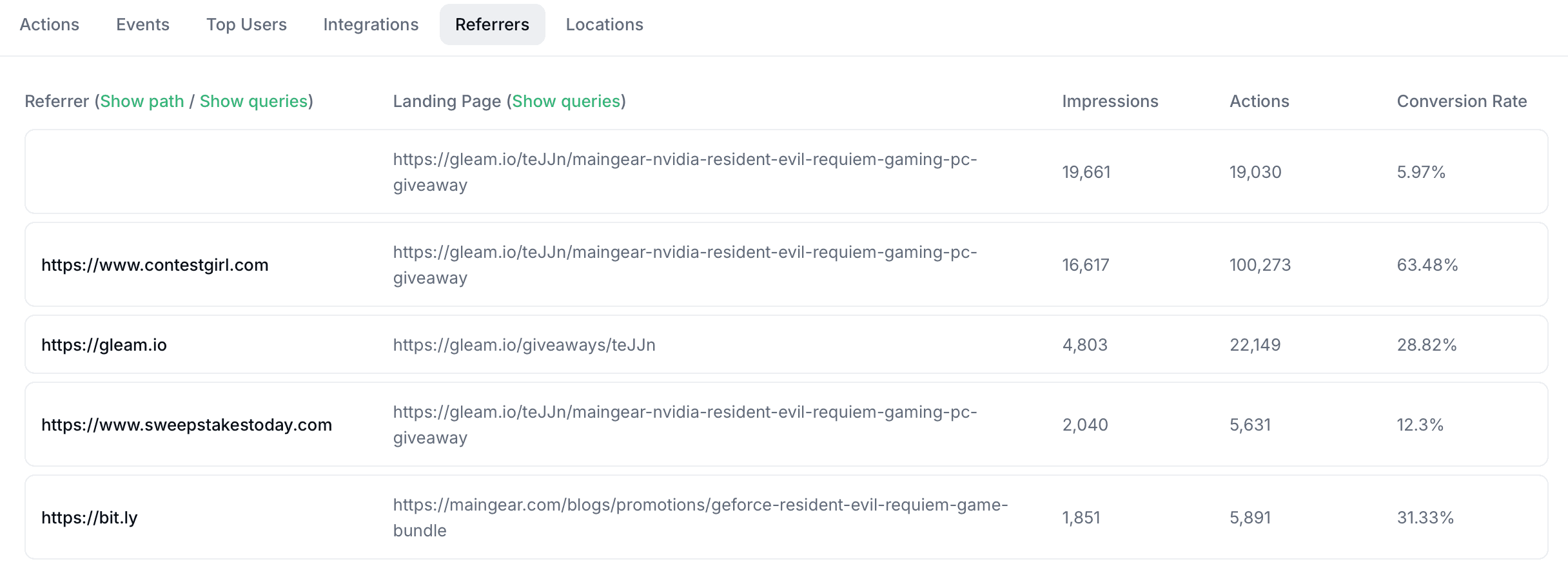Viewport: 1568px width, 566px height.
Task: Click the maingear.com blogs promotions landing page
Action: point(701,518)
